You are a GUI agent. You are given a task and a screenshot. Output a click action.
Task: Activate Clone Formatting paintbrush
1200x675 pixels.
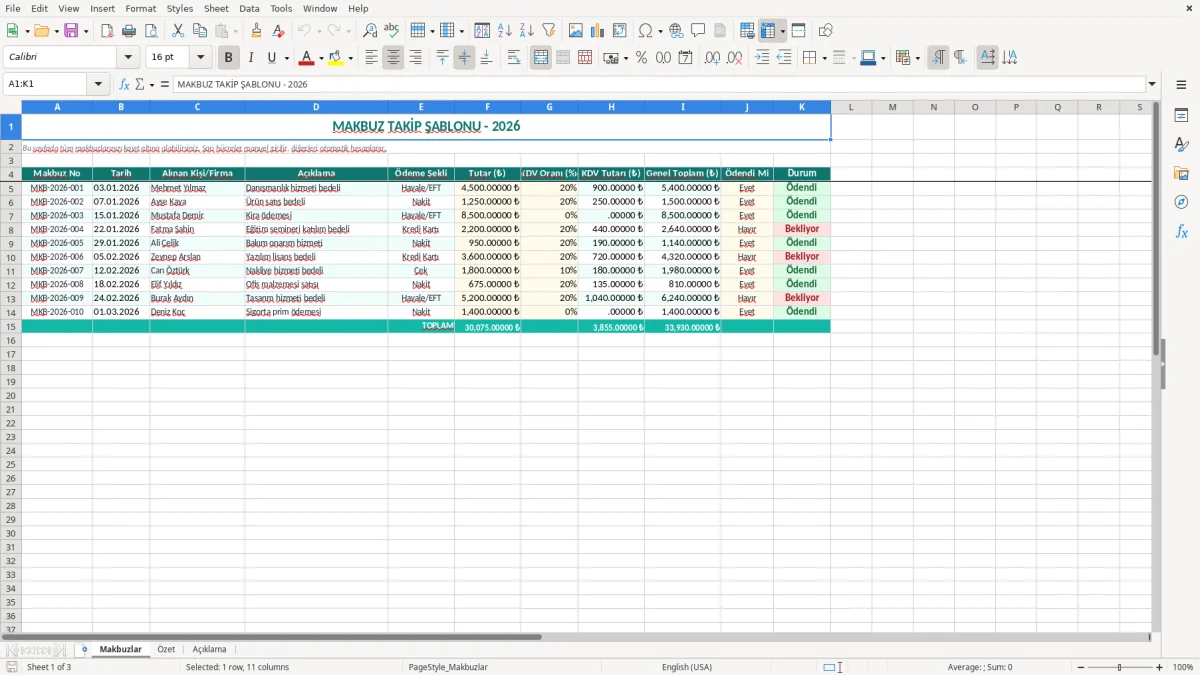(256, 31)
